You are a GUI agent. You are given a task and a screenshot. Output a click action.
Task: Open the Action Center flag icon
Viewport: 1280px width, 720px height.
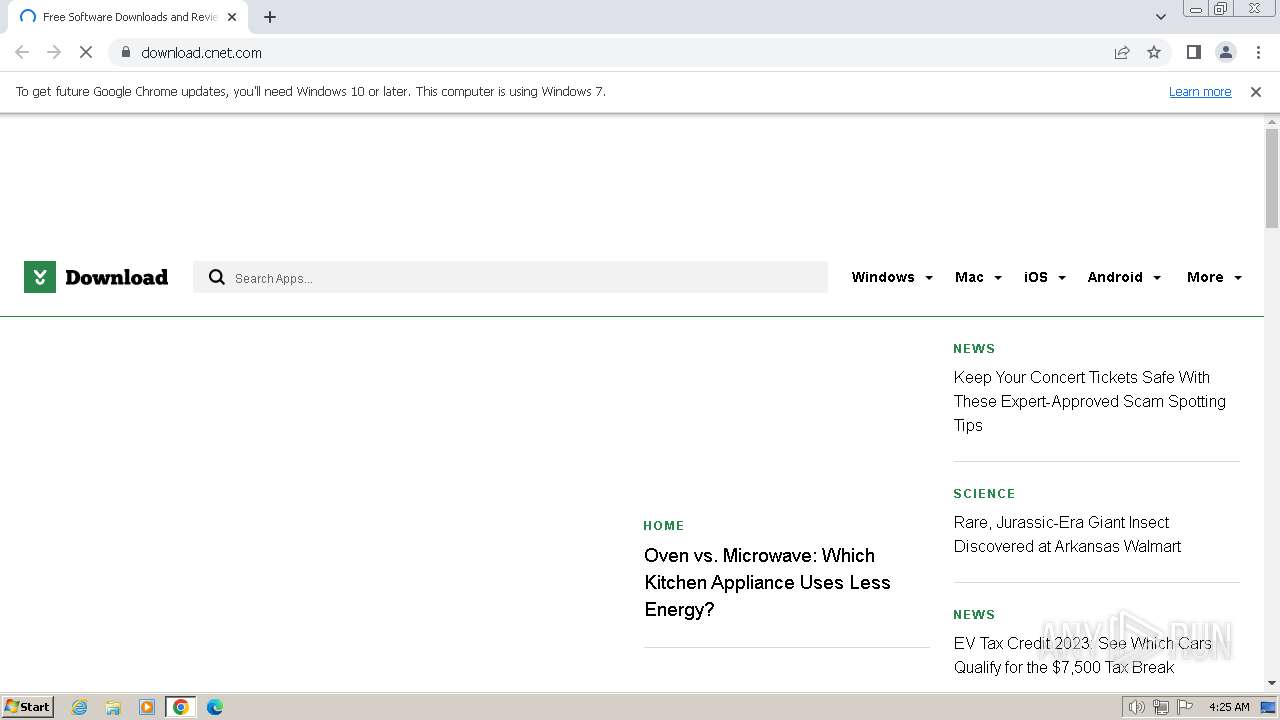1185,707
